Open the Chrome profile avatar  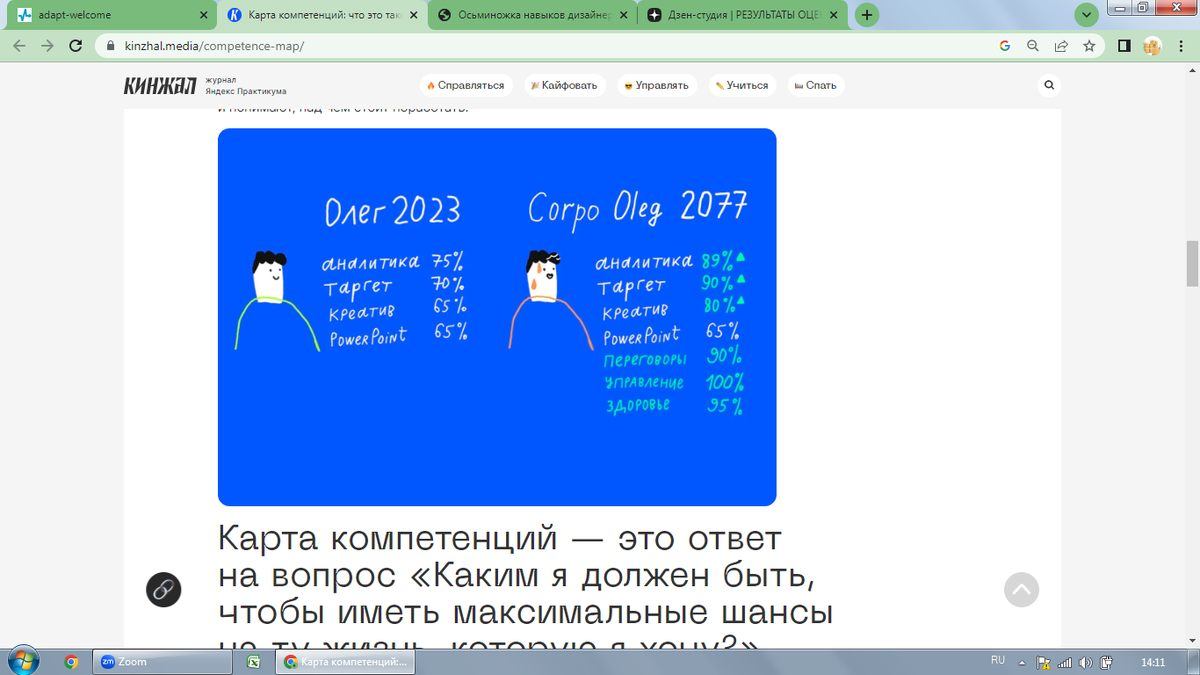1152,46
